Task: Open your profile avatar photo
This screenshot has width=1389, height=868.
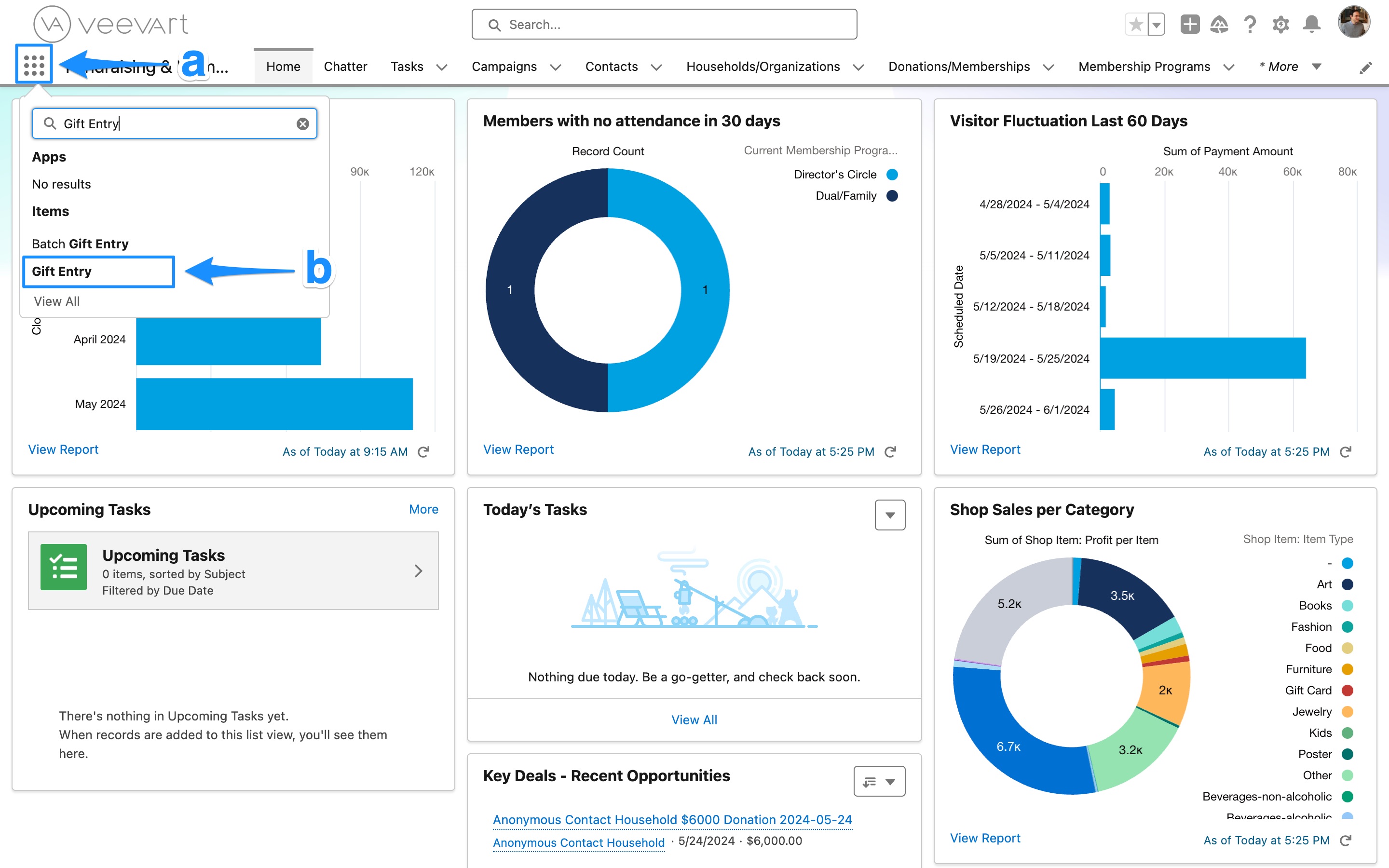Action: tap(1354, 22)
